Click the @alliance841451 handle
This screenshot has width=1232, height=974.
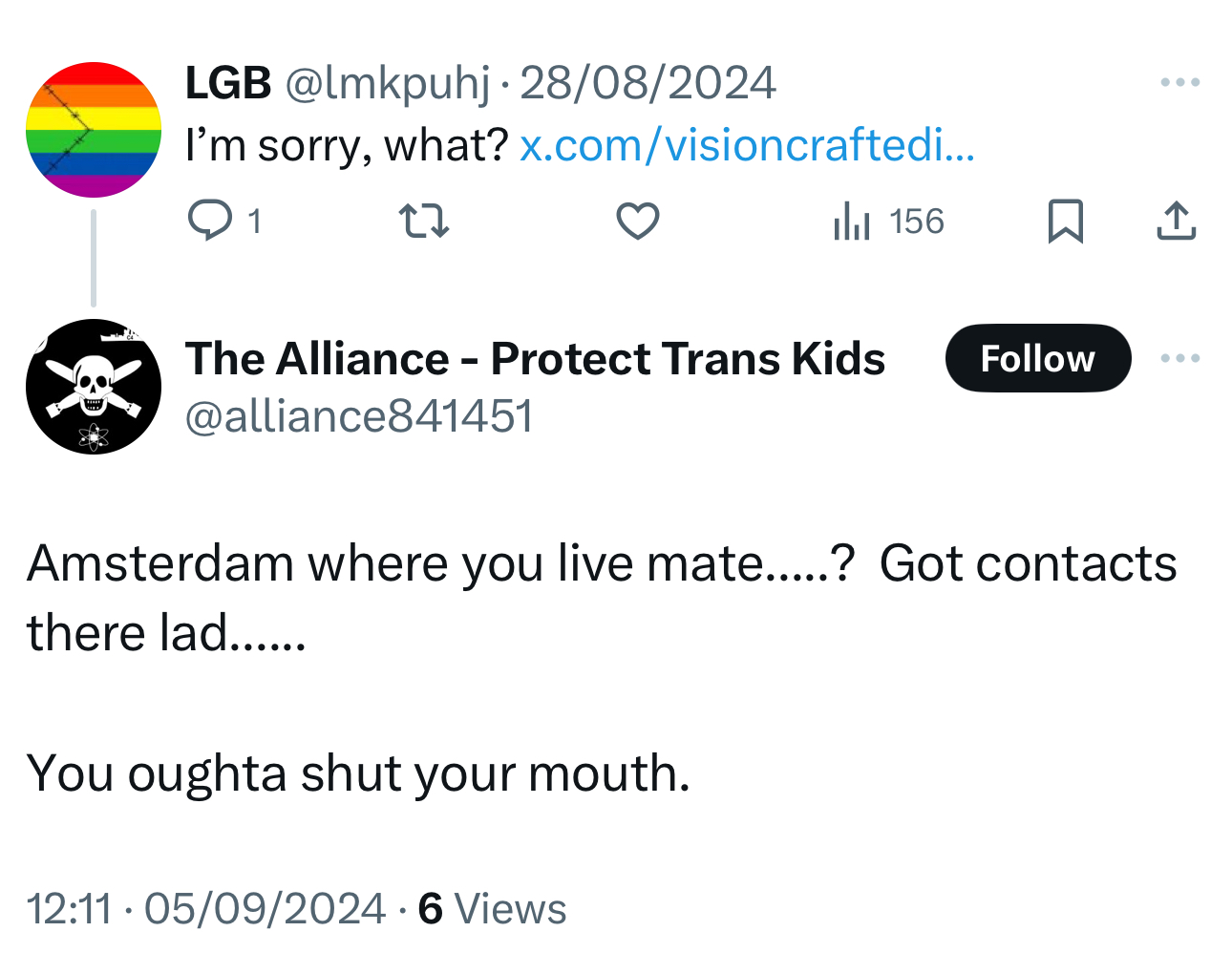[359, 416]
